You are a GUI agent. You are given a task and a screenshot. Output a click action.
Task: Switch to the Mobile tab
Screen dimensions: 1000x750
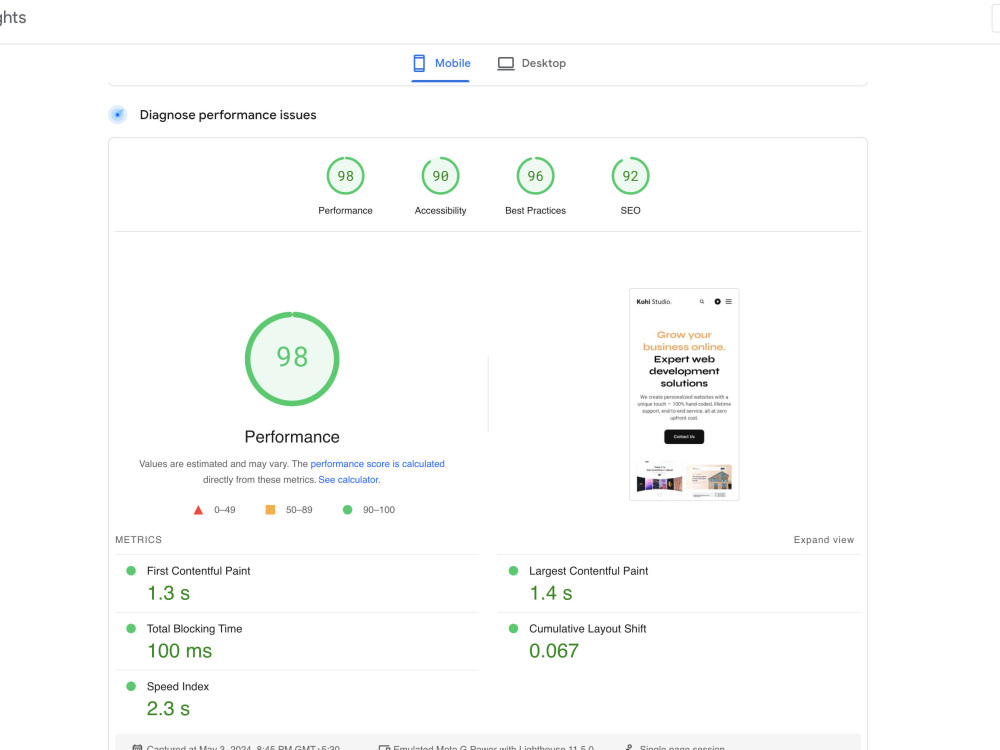coord(441,63)
